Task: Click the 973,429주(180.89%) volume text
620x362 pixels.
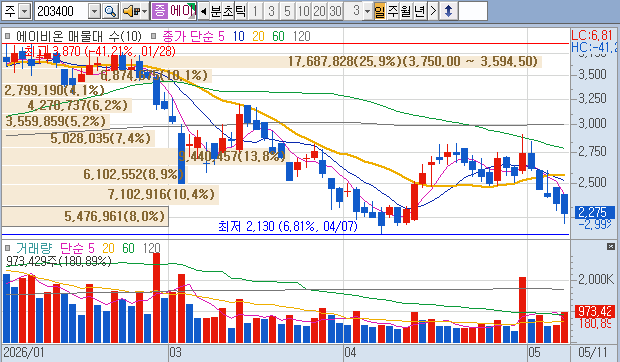Action: click(x=59, y=261)
